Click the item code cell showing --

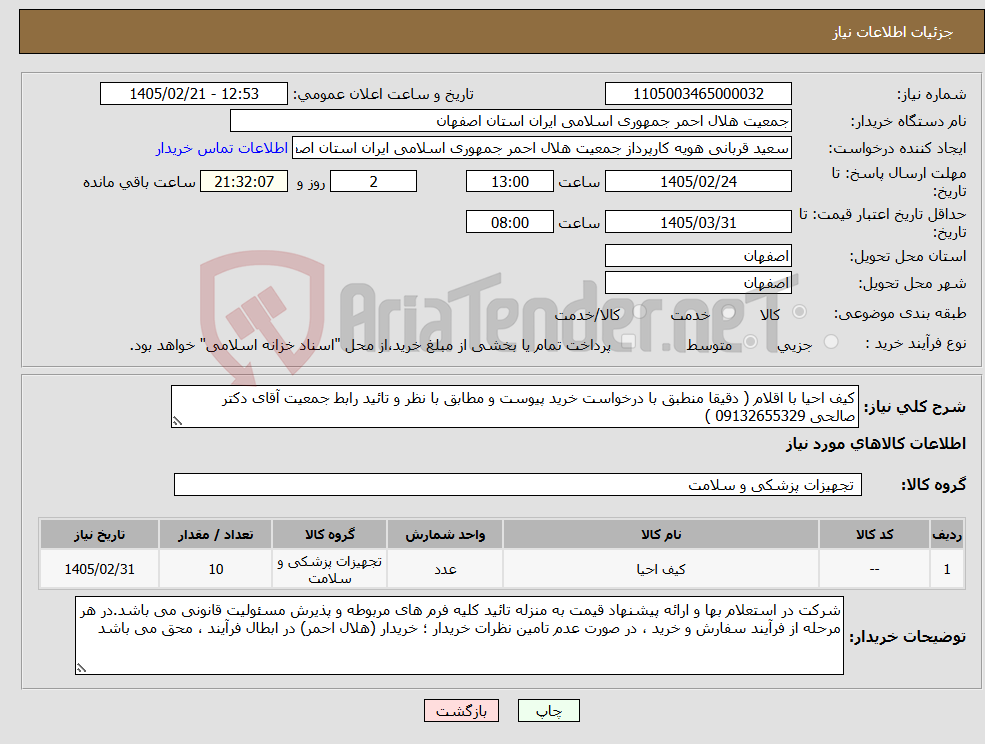(874, 569)
